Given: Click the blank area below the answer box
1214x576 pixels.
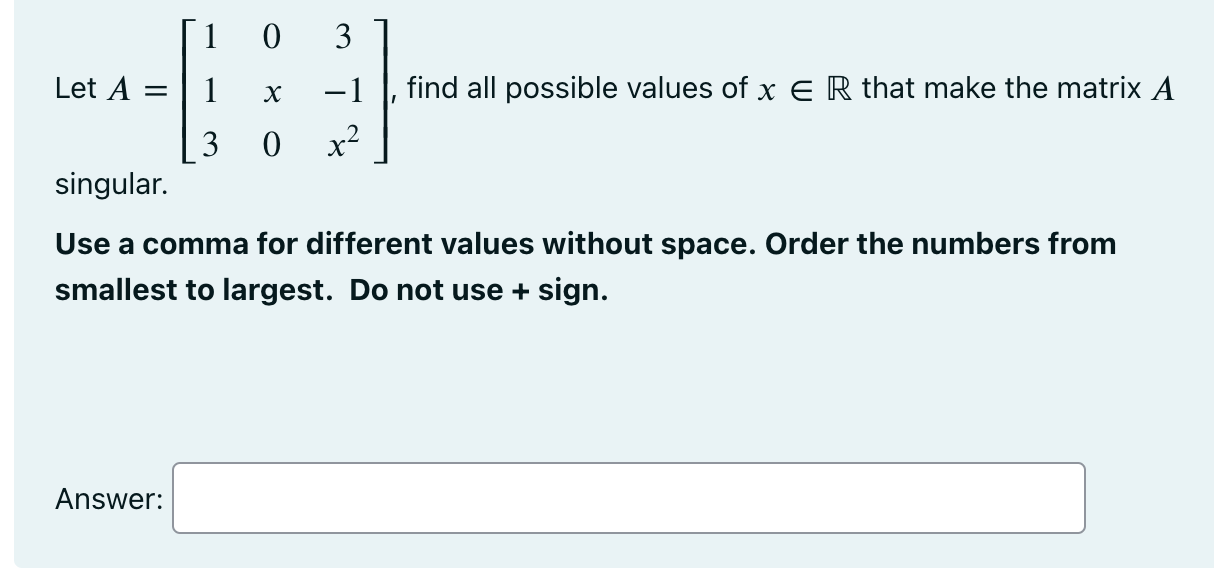Looking at the screenshot, I should coord(600,555).
